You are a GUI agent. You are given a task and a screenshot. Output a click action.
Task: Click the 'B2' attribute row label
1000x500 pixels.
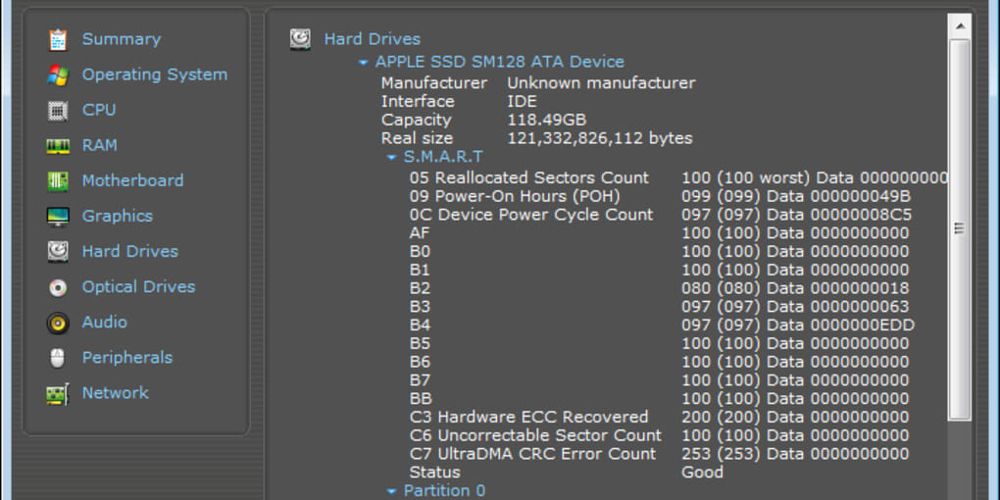tap(420, 288)
